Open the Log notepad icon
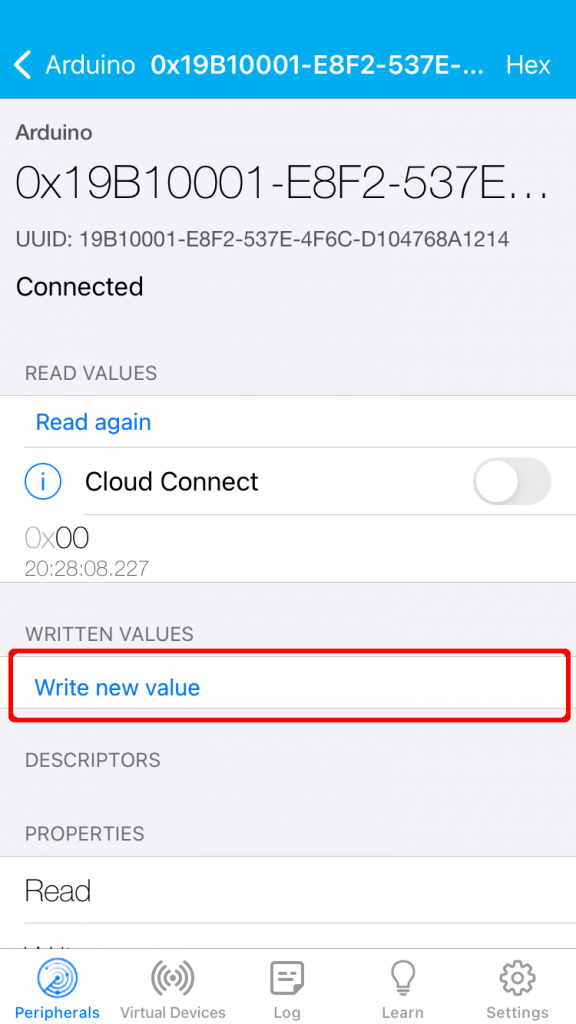 [287, 978]
